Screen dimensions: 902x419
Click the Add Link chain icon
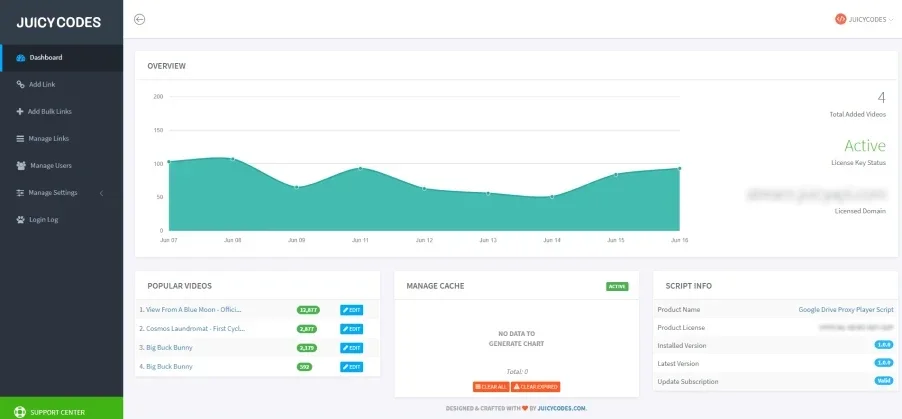21,85
